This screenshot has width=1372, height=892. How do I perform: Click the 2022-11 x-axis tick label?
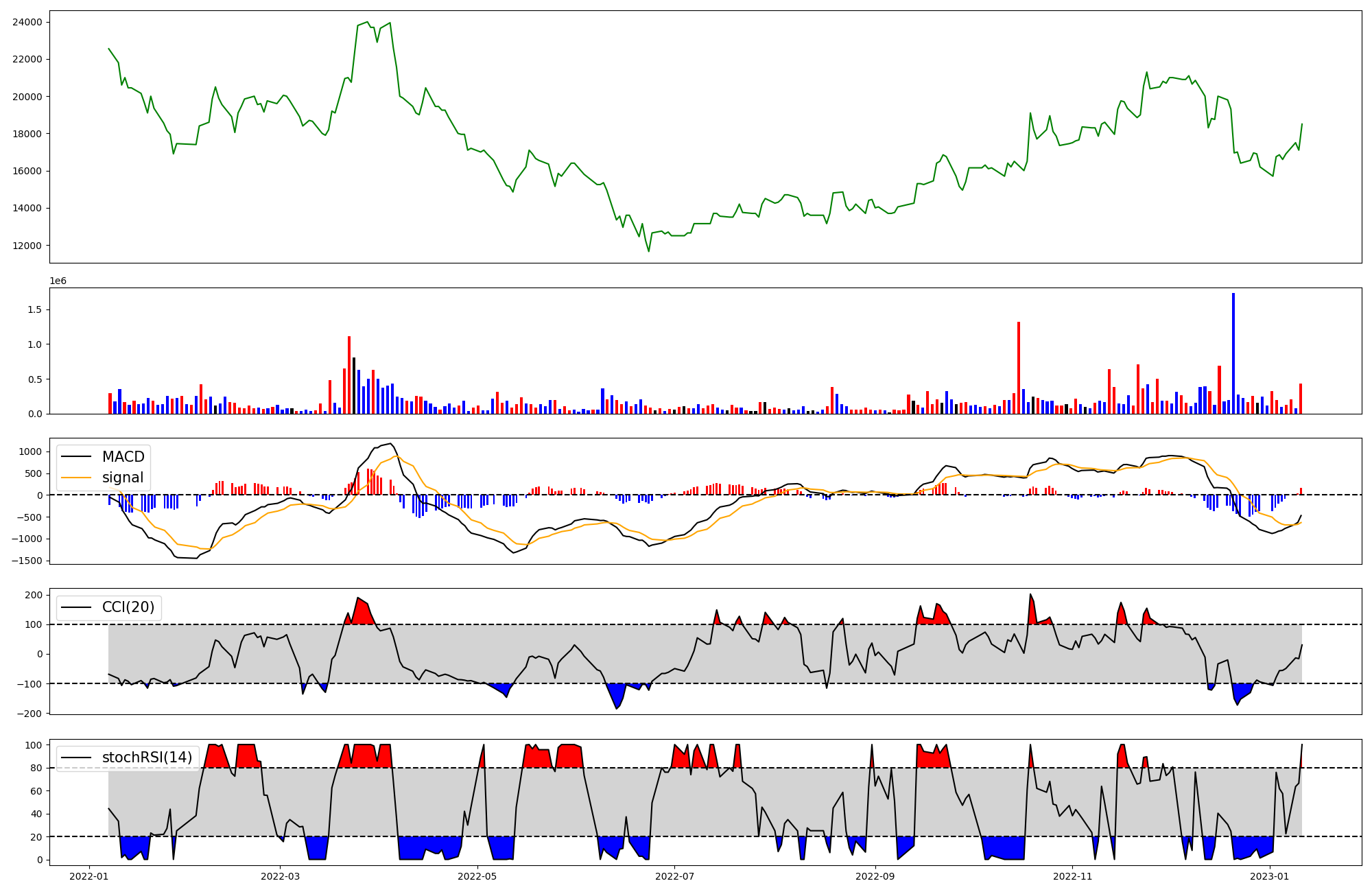tap(1072, 876)
